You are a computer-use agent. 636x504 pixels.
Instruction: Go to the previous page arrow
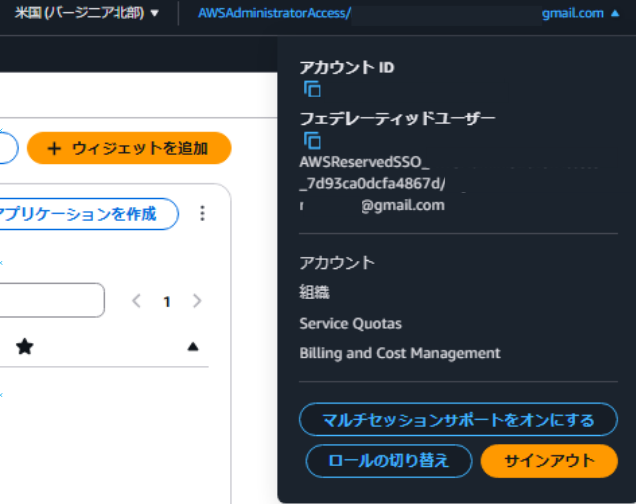[137, 301]
